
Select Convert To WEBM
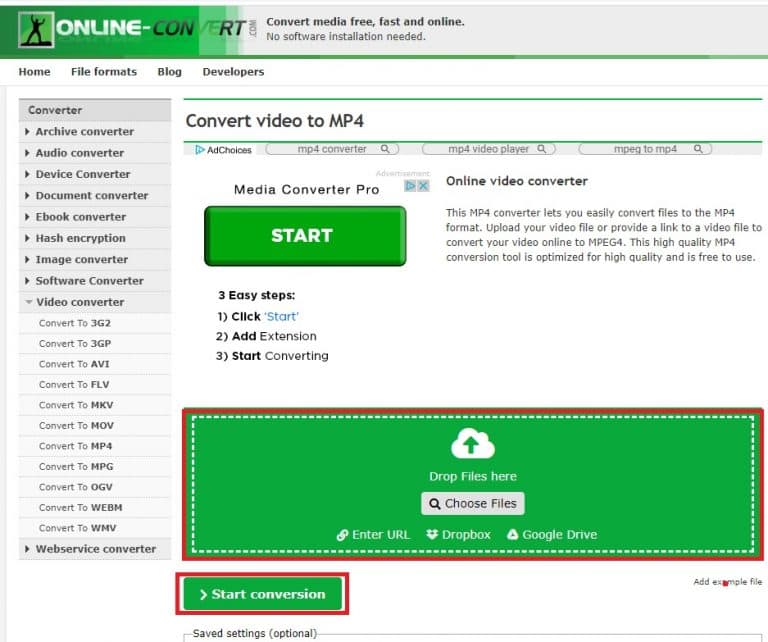[x=95, y=508]
